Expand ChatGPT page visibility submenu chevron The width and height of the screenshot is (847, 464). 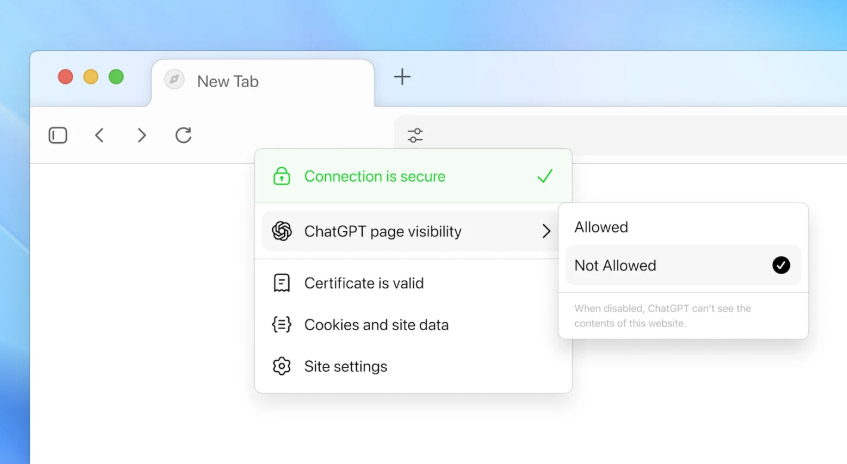coord(546,231)
